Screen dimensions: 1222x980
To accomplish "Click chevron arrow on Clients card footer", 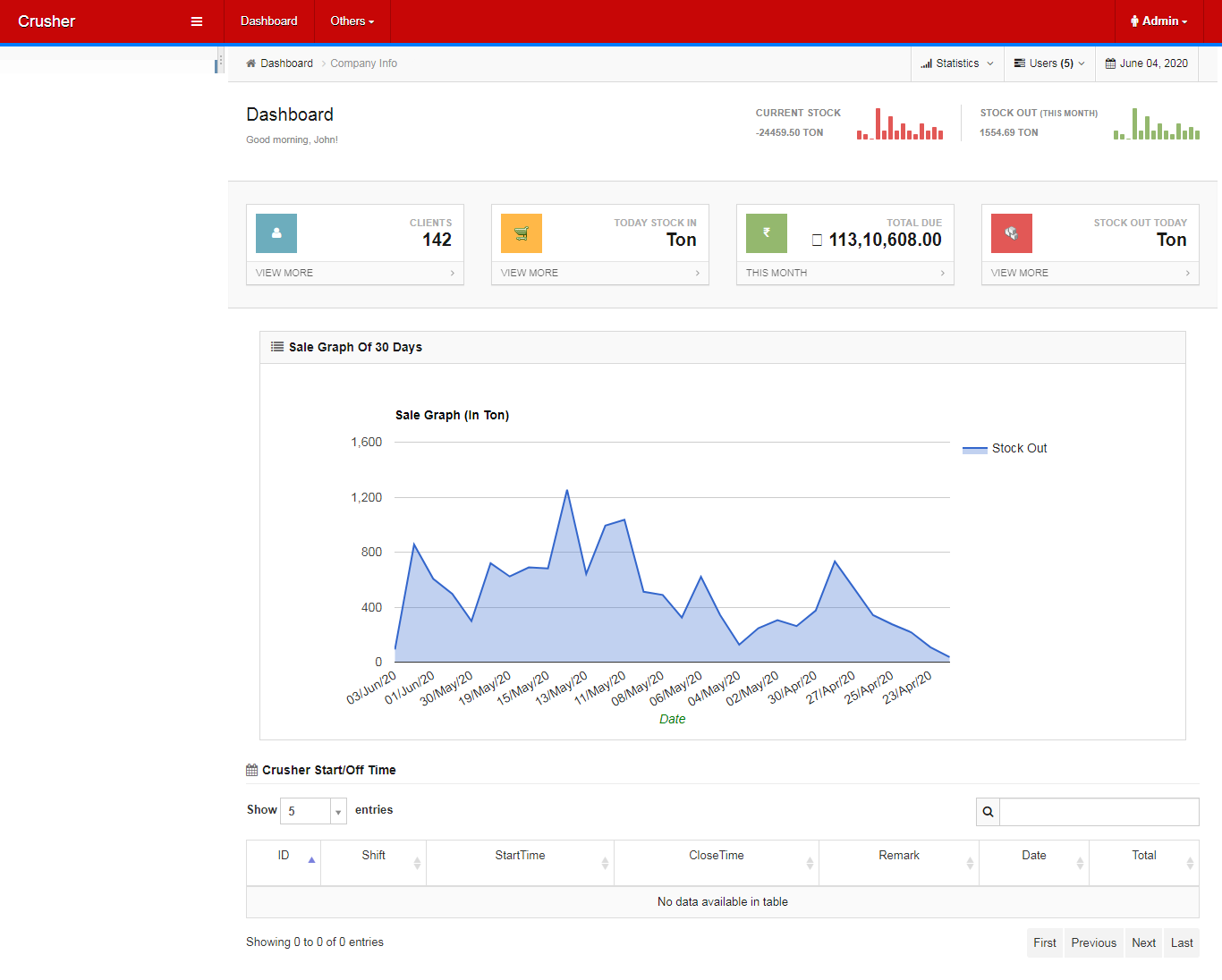I will coord(453,274).
